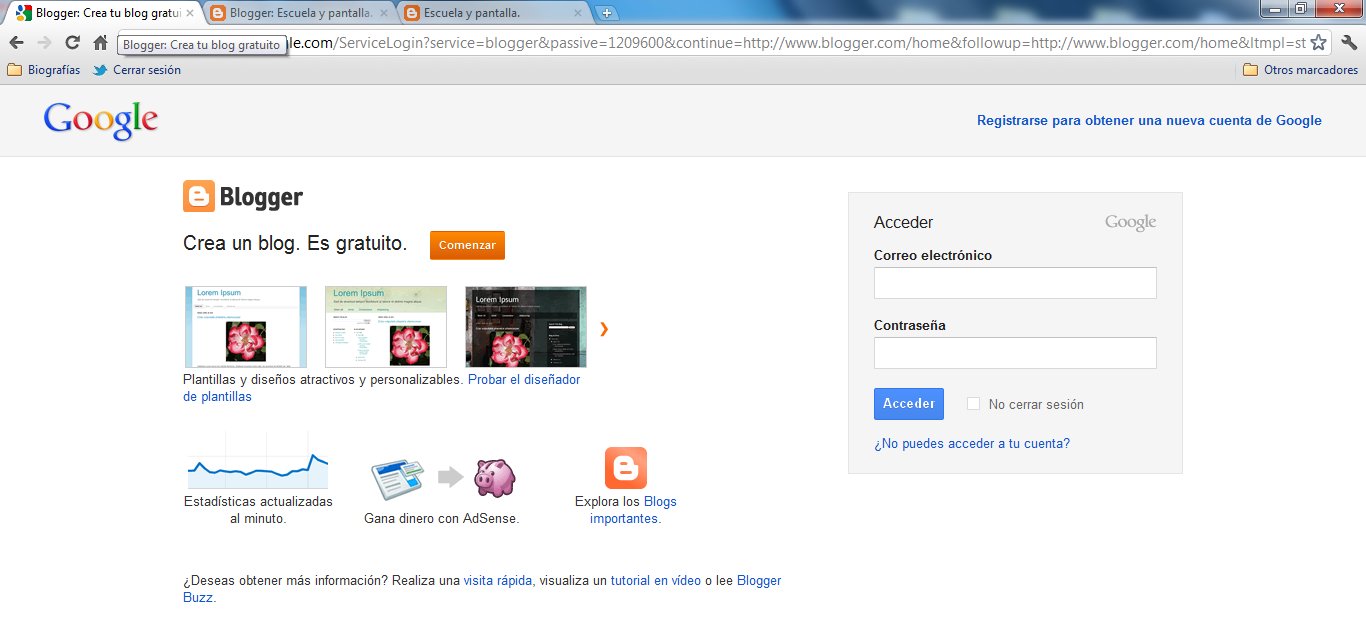Select the light blue template thumbnail
This screenshot has height=626, width=1366.
tap(246, 327)
